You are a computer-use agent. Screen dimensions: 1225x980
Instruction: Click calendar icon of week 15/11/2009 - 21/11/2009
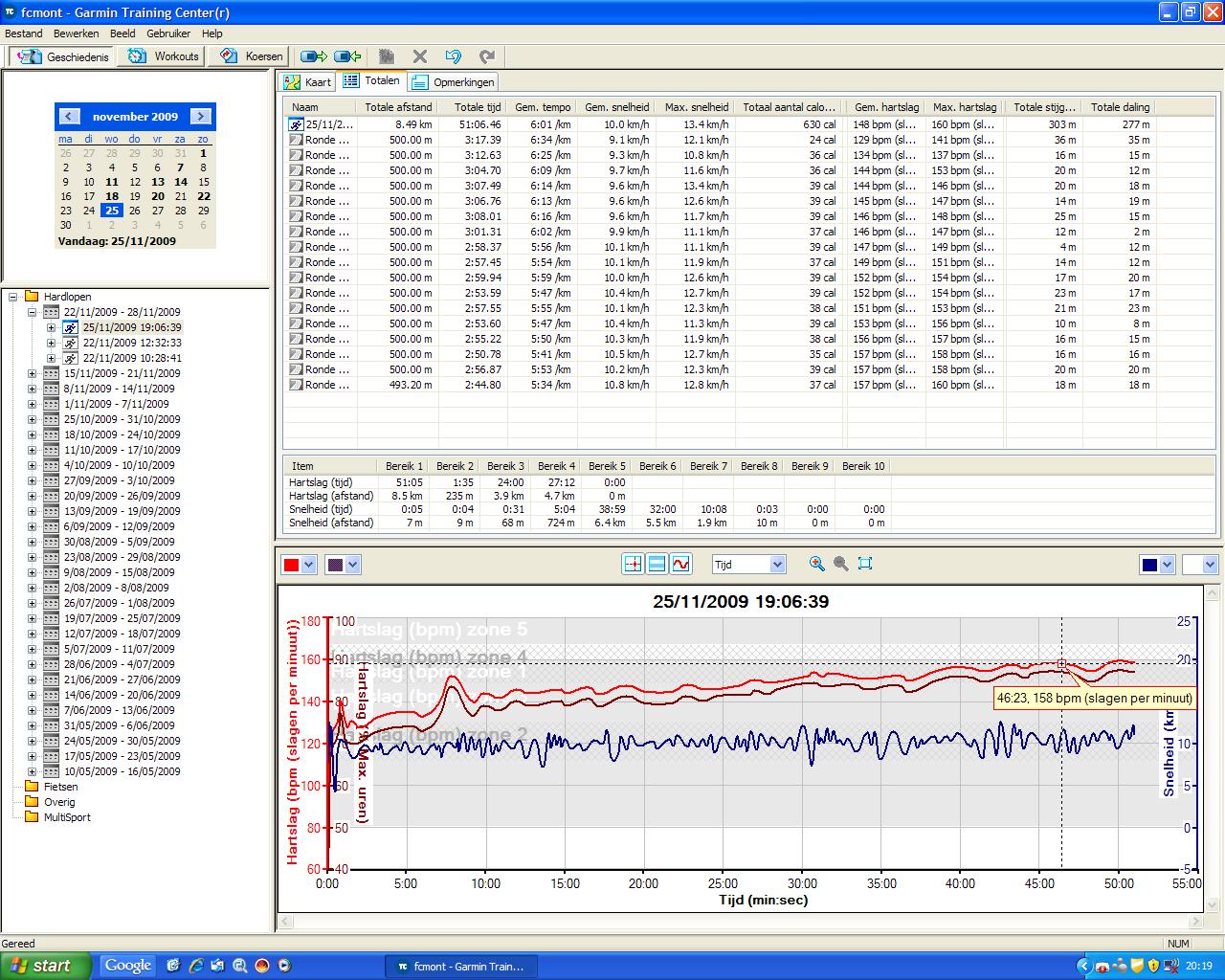(51, 373)
